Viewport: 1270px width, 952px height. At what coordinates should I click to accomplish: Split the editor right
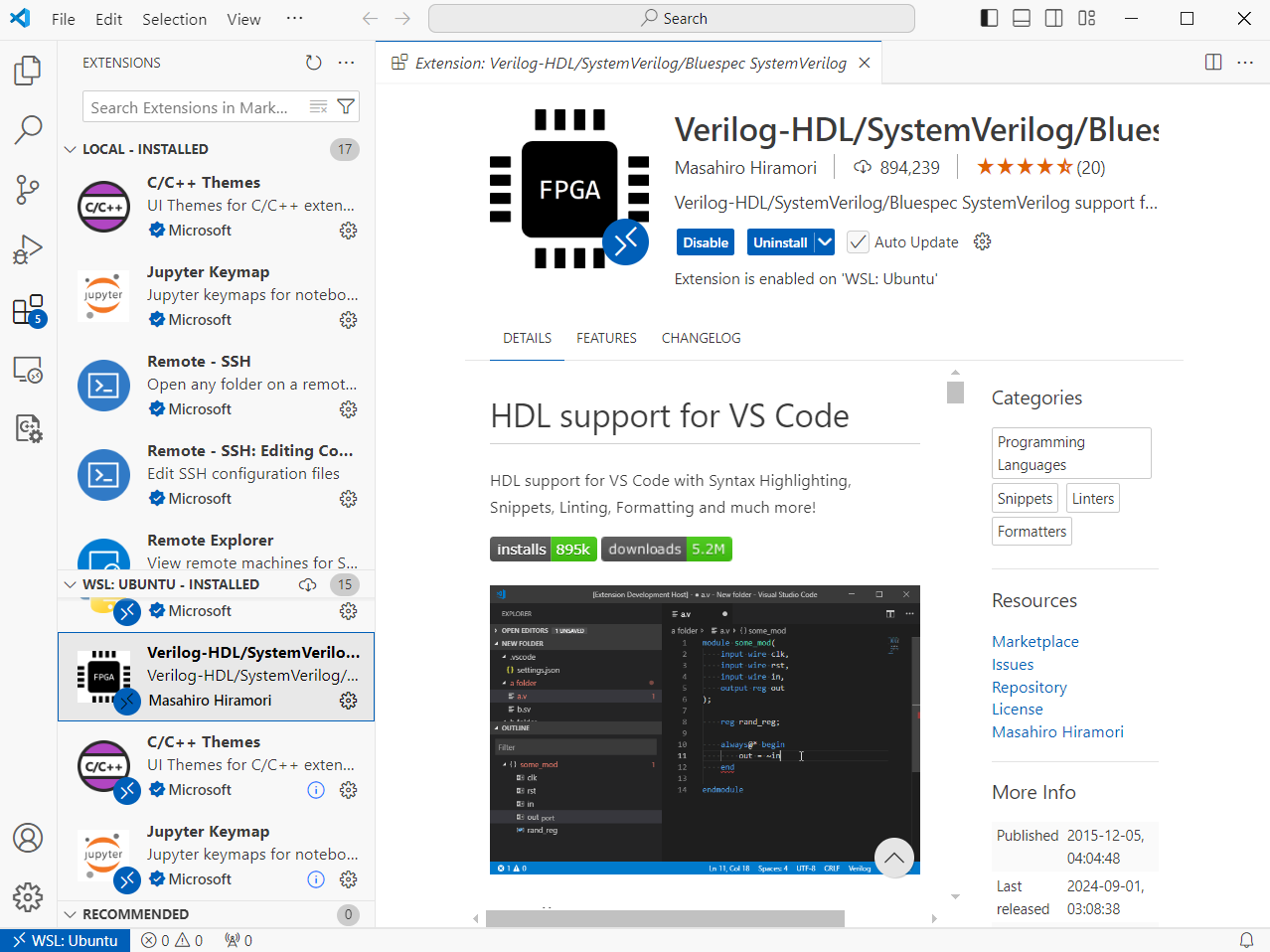tap(1213, 63)
